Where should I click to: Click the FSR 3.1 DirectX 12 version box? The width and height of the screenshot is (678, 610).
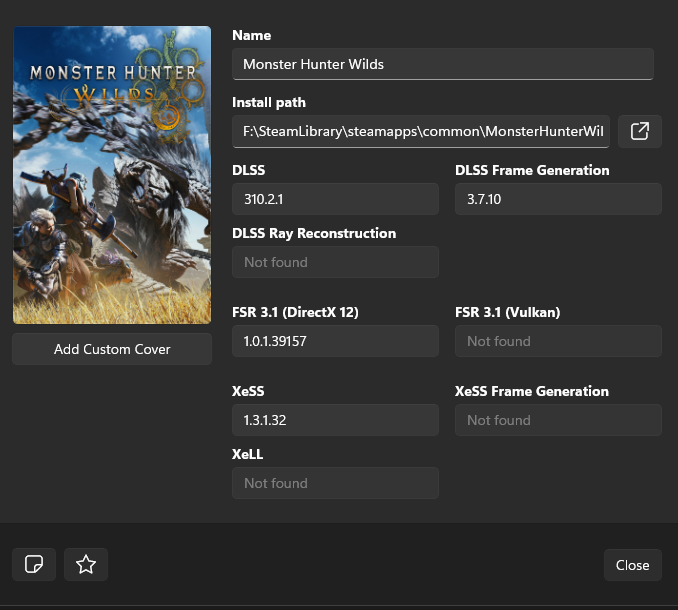[x=335, y=341]
